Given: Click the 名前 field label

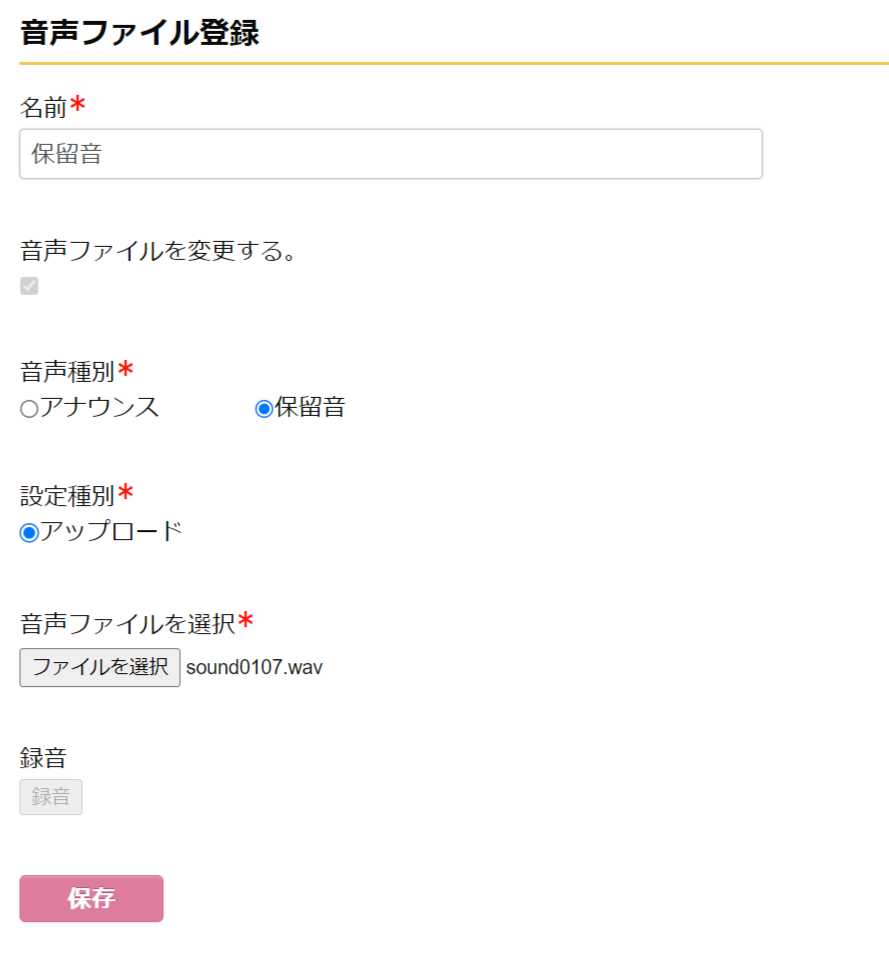Looking at the screenshot, I should 43,108.
